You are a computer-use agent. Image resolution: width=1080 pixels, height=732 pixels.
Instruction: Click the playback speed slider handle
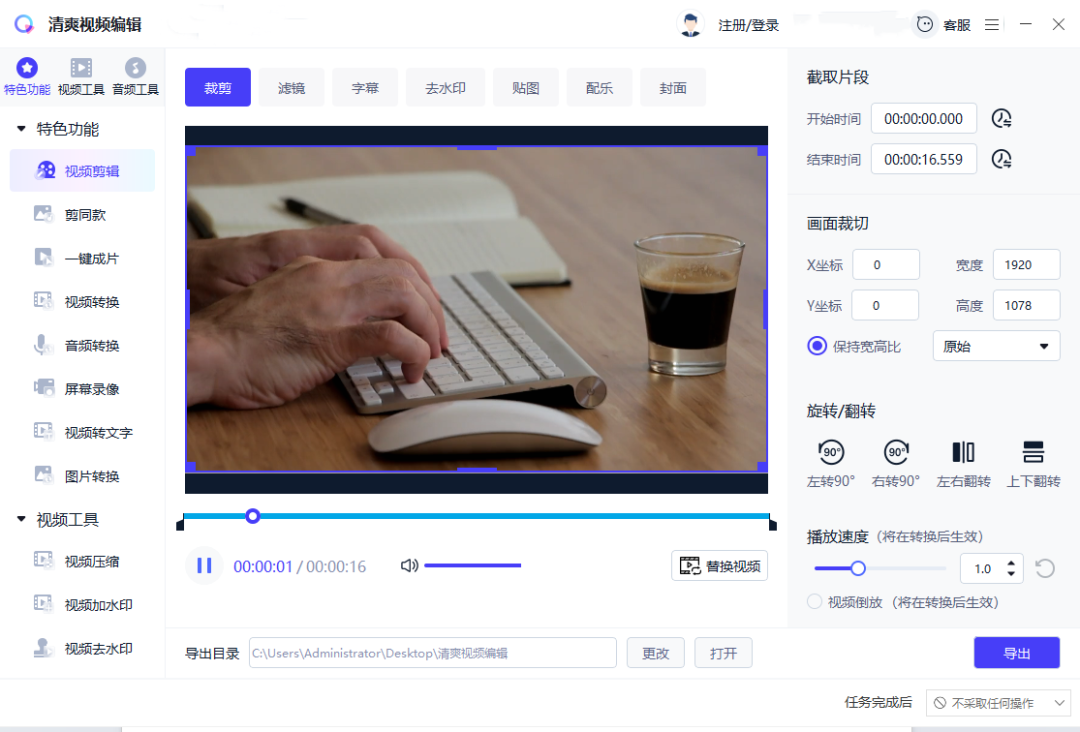(x=858, y=567)
